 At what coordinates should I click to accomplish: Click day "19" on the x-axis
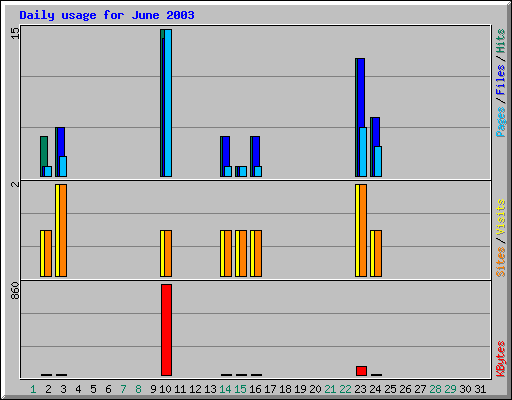pyautogui.click(x=300, y=389)
